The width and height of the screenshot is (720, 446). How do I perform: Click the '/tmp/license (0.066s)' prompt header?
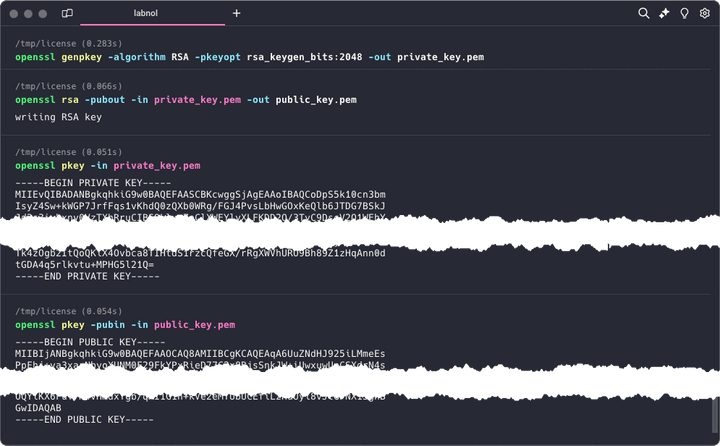68,86
